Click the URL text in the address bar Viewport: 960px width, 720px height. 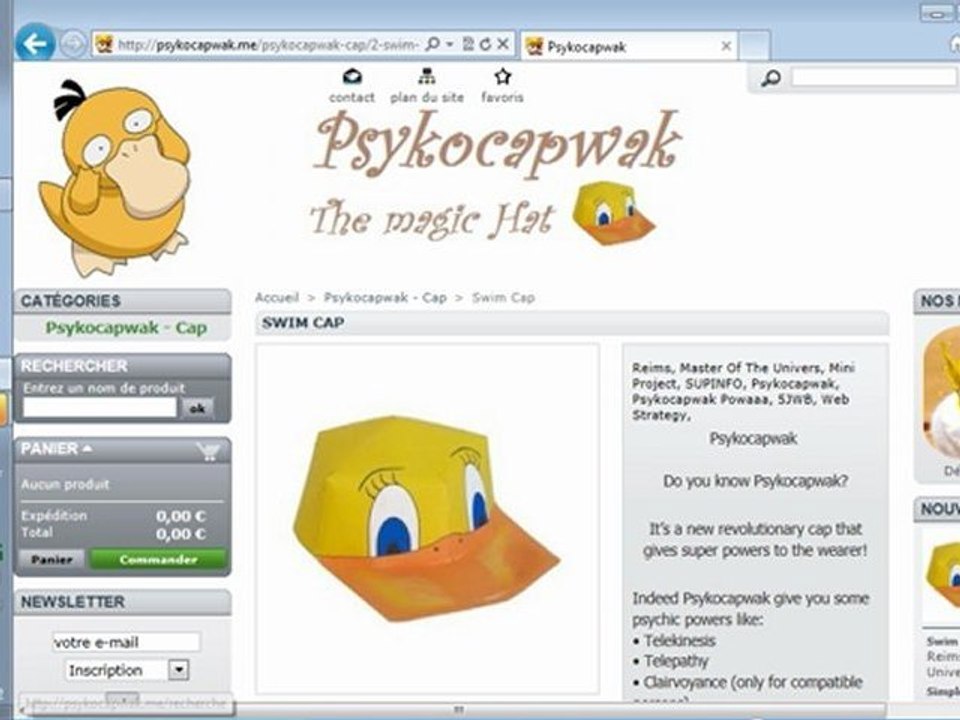click(268, 45)
